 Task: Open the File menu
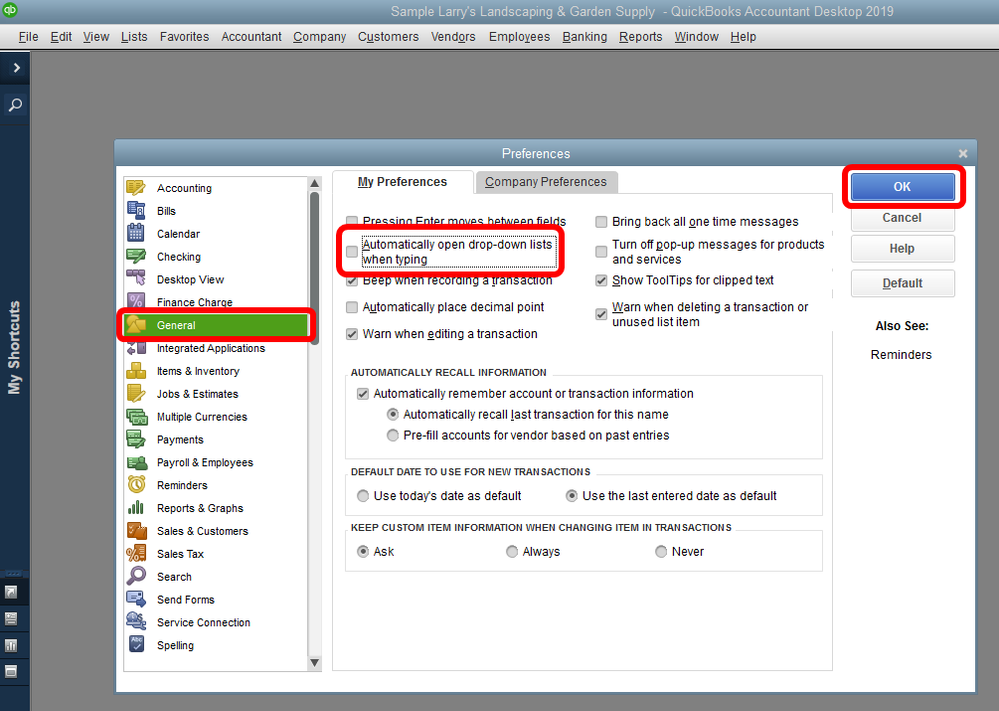pos(28,37)
